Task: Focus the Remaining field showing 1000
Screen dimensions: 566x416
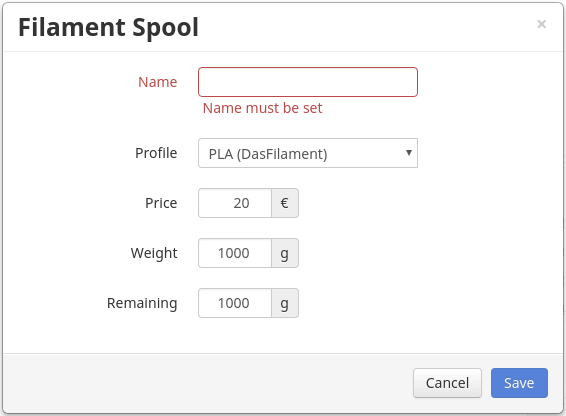Action: (235, 303)
